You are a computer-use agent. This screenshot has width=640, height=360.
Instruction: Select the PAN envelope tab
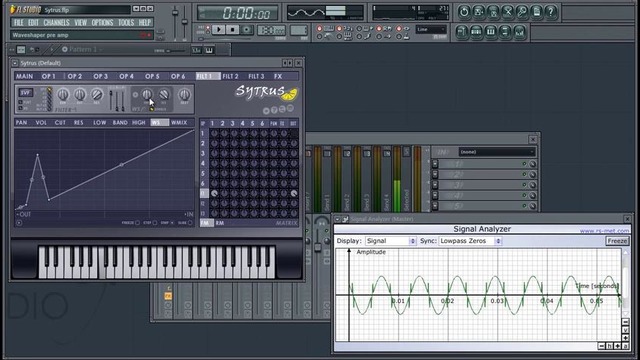(21, 122)
